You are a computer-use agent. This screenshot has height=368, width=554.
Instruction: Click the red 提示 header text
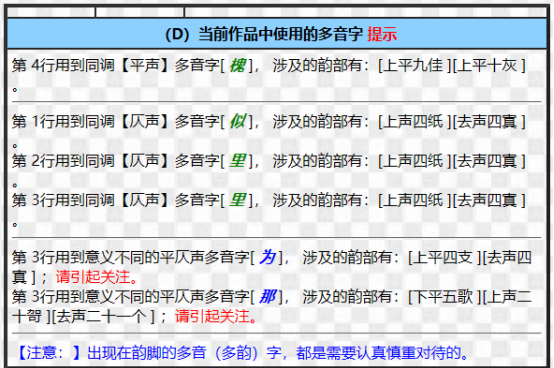pyautogui.click(x=382, y=34)
